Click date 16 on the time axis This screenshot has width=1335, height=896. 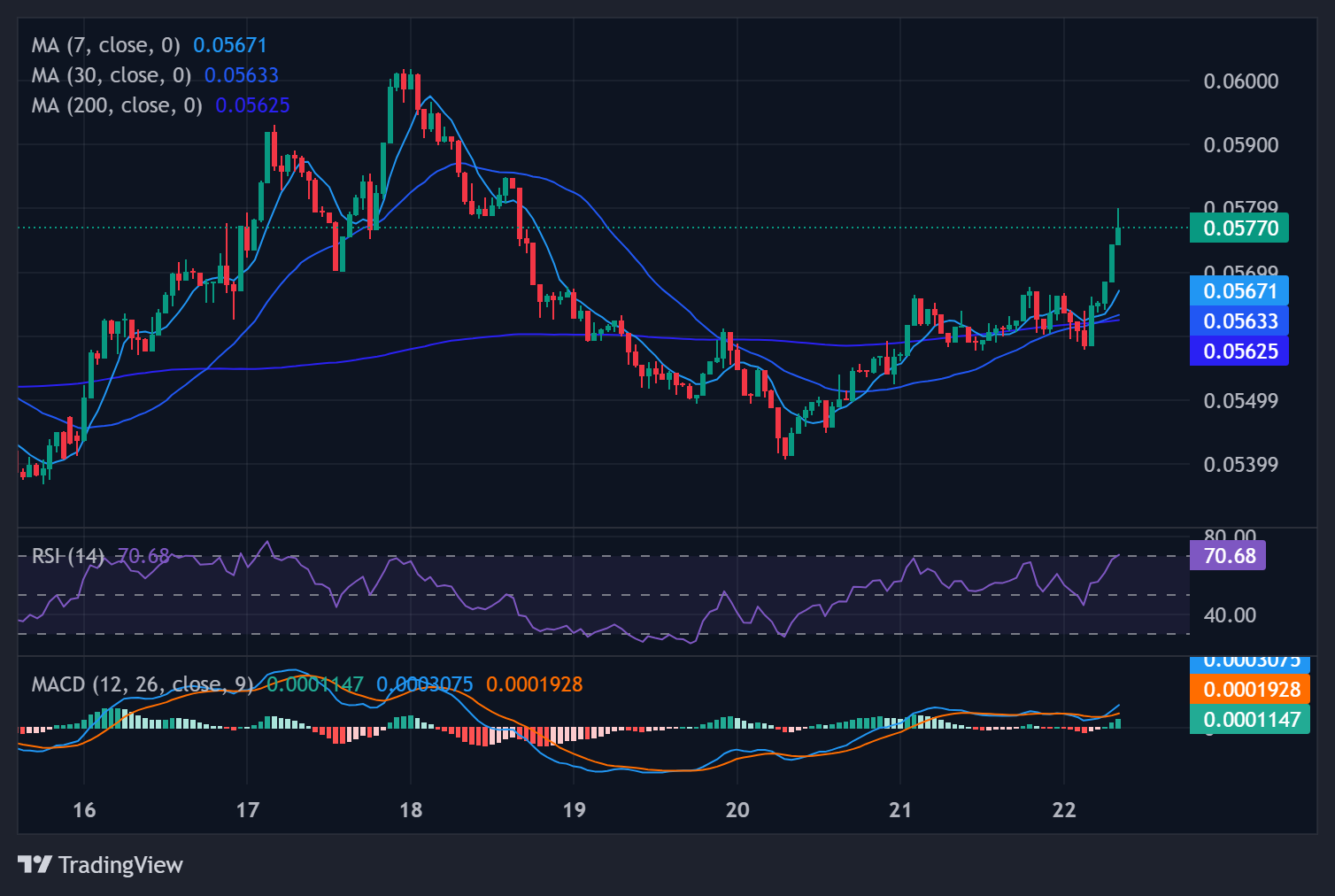84,810
